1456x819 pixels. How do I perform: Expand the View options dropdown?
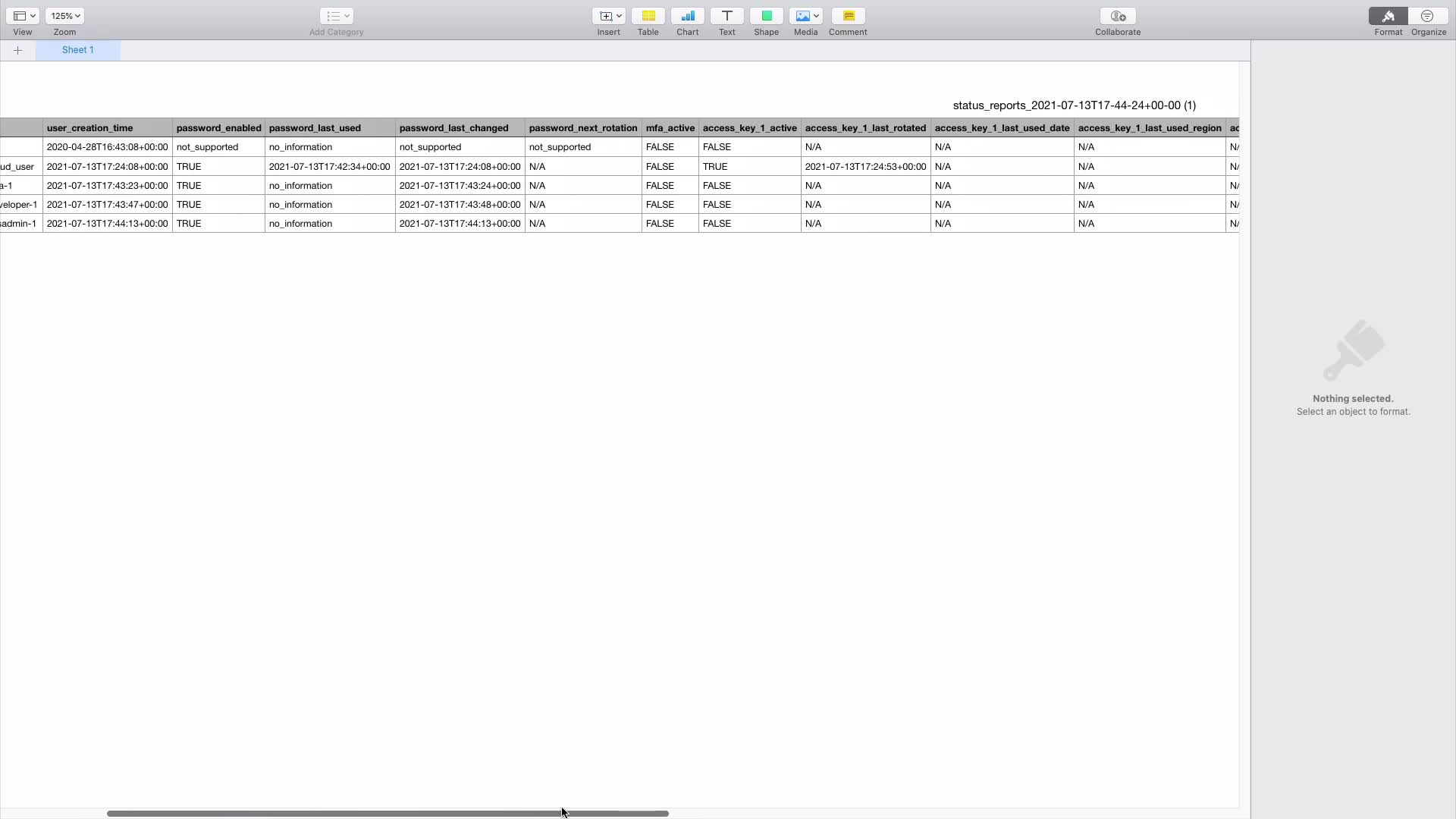(24, 16)
